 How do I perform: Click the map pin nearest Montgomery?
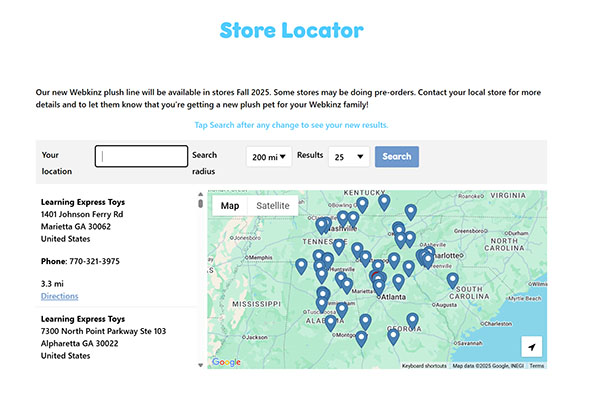coord(361,339)
